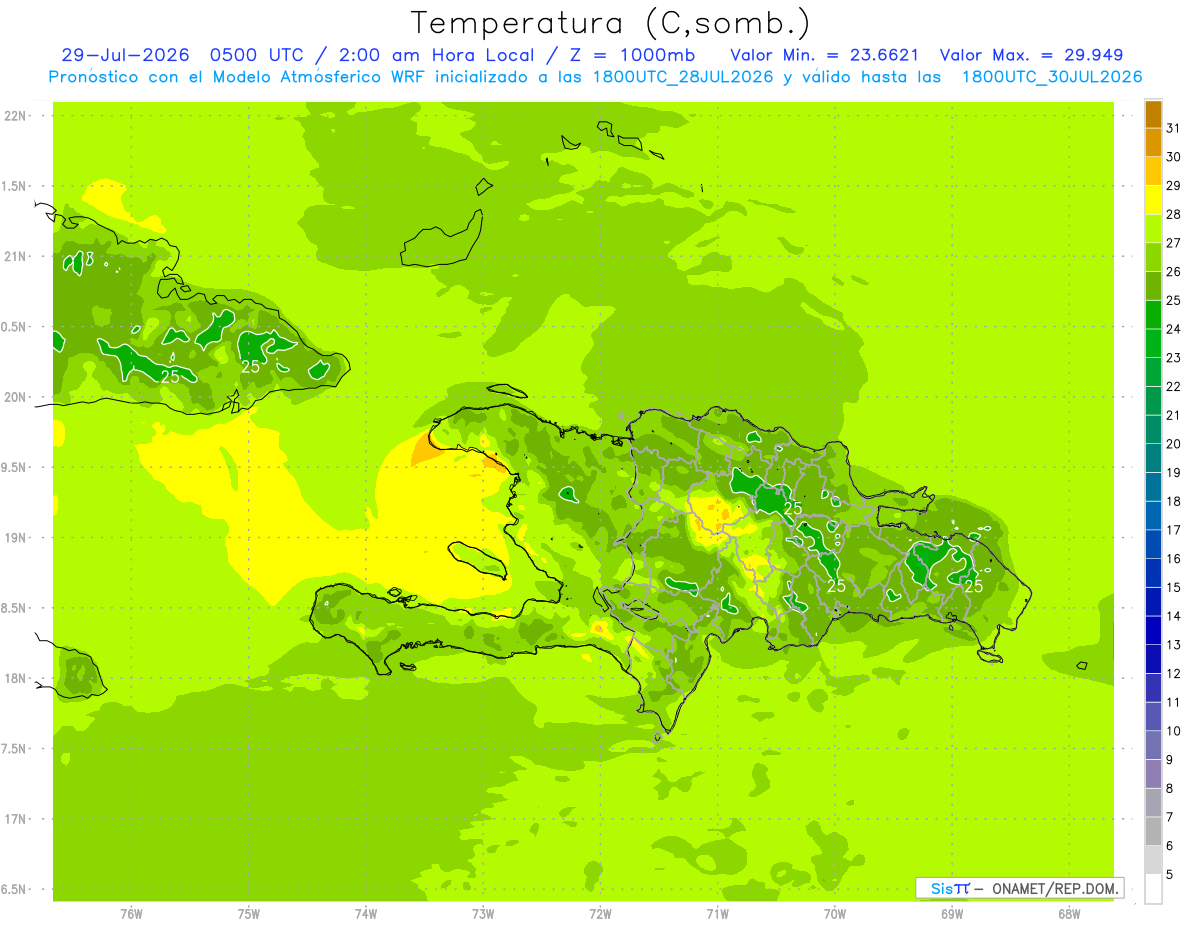Click the 22N latitude axis label
This screenshot has width=1200, height=927.
[x=16, y=116]
